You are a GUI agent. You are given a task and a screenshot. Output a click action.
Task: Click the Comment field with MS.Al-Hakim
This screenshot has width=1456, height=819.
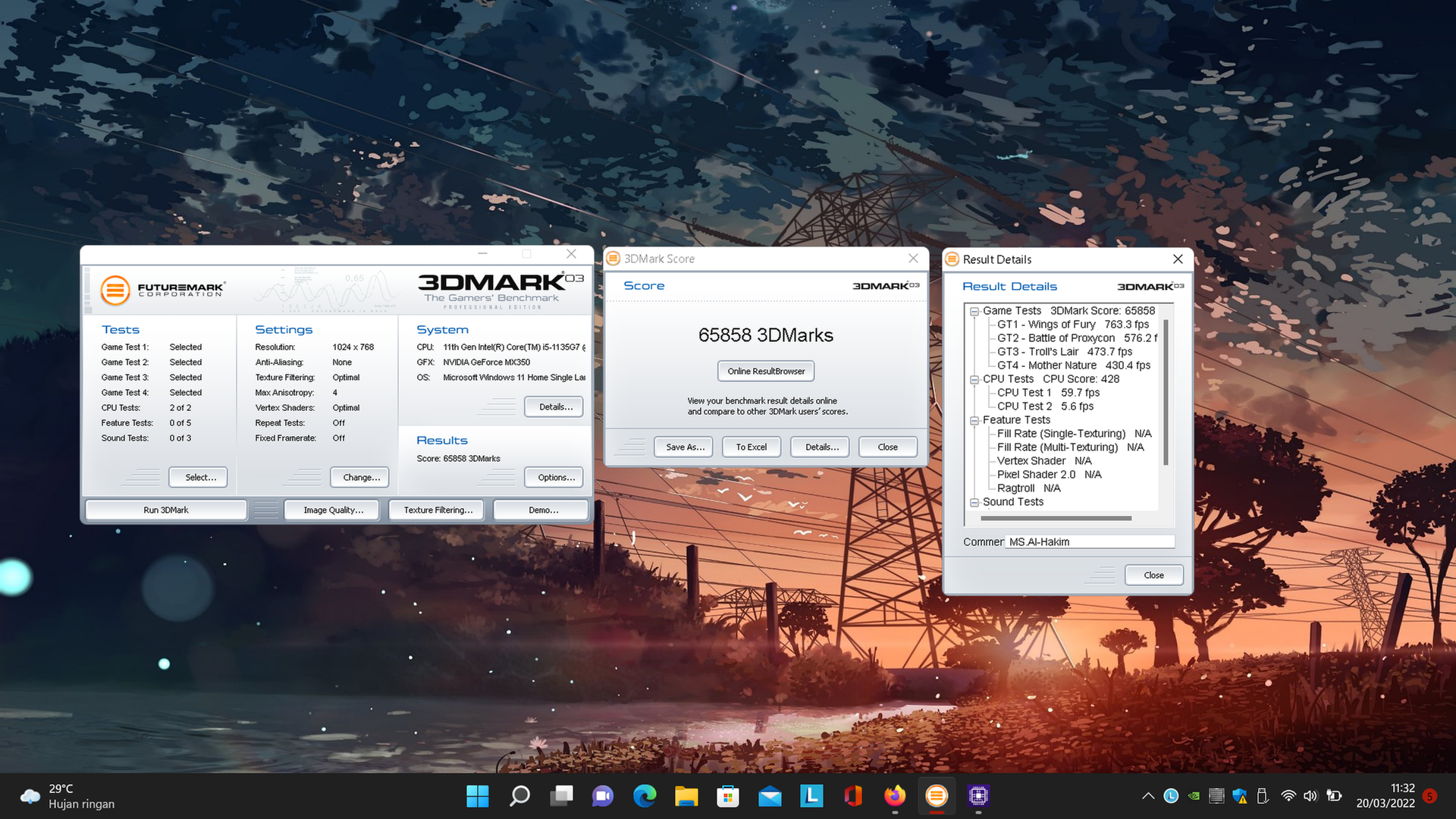pyautogui.click(x=1090, y=542)
